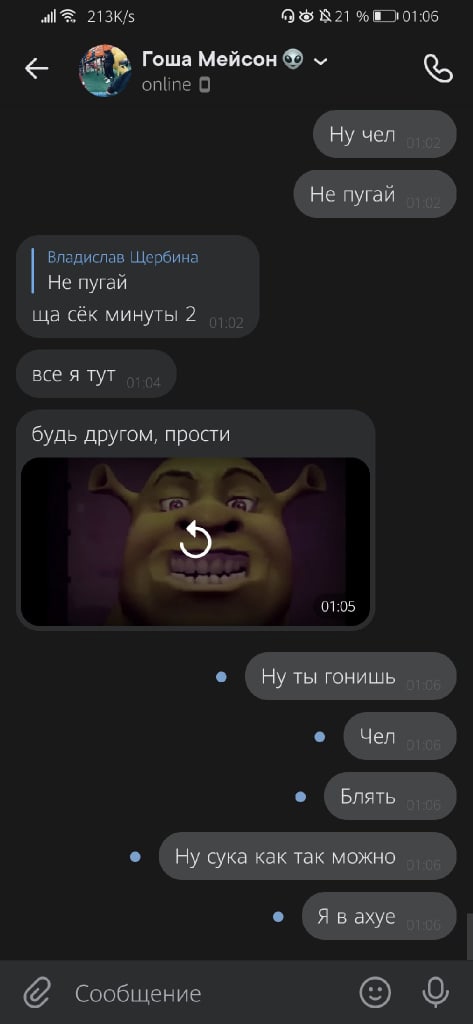Tap the 'будь другом, прости' caption
473x1024 pixels.
pos(131,434)
